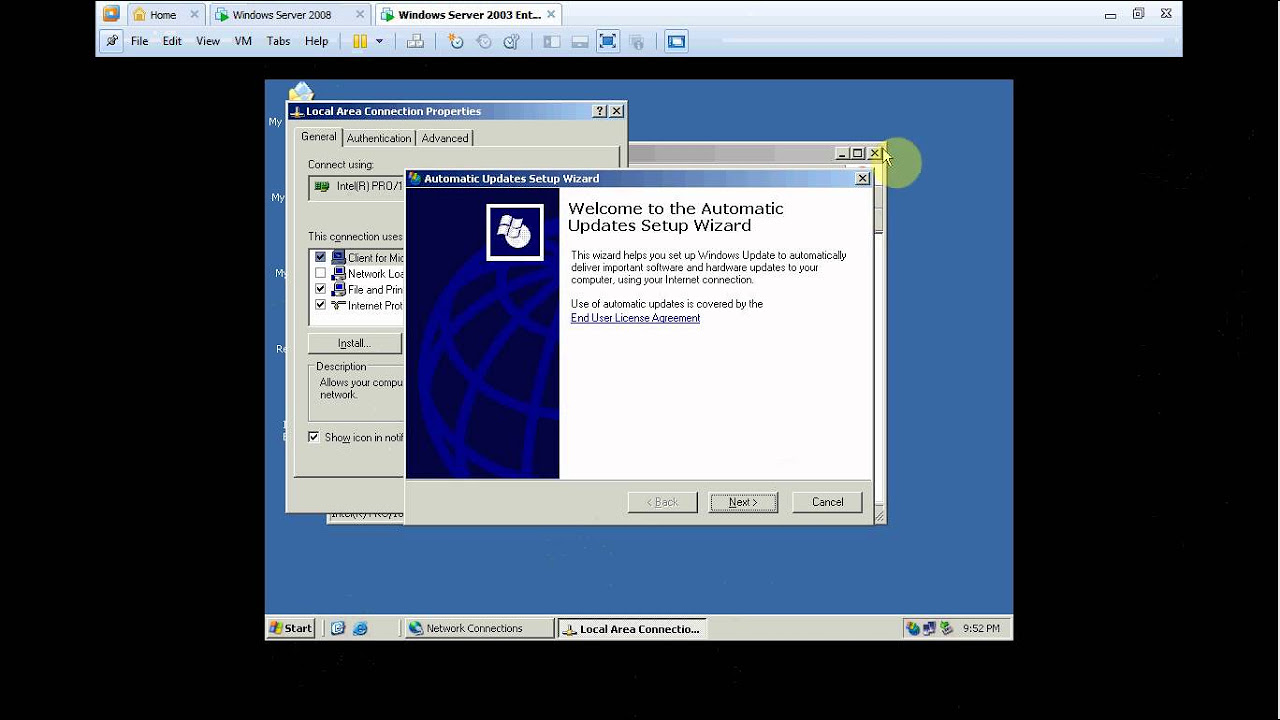The image size is (1280, 720).
Task: Click the VMware Workstation logo icon
Action: click(111, 14)
